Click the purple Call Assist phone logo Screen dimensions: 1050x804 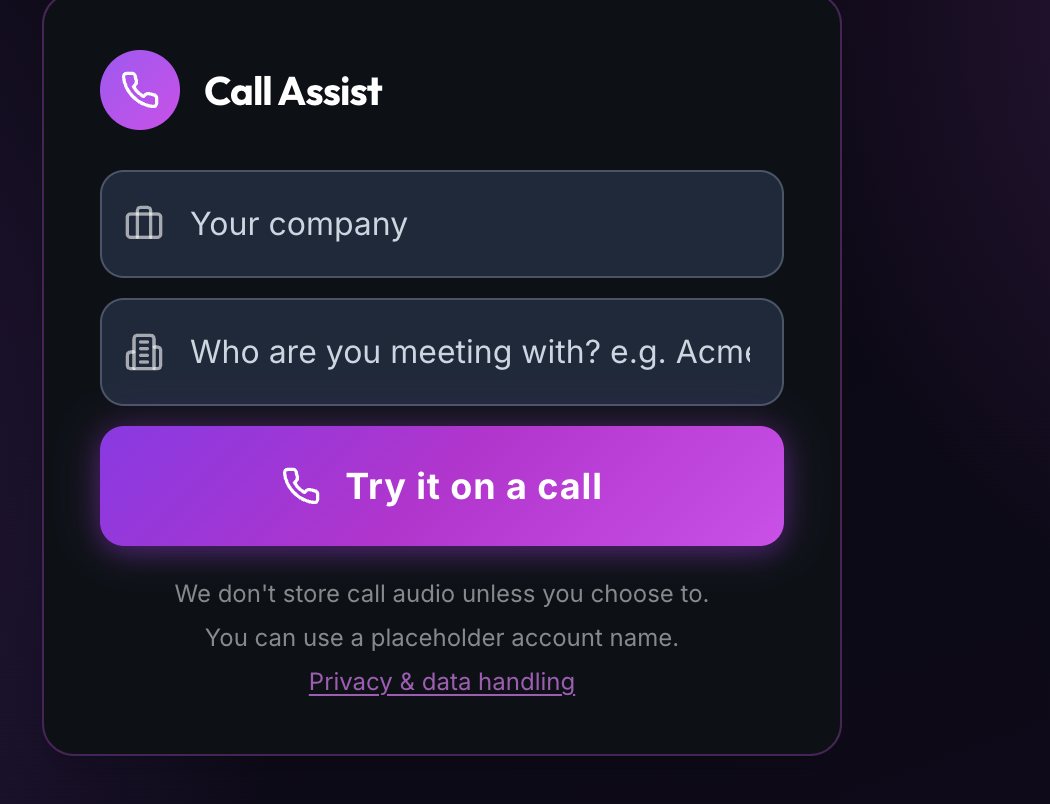[x=140, y=90]
